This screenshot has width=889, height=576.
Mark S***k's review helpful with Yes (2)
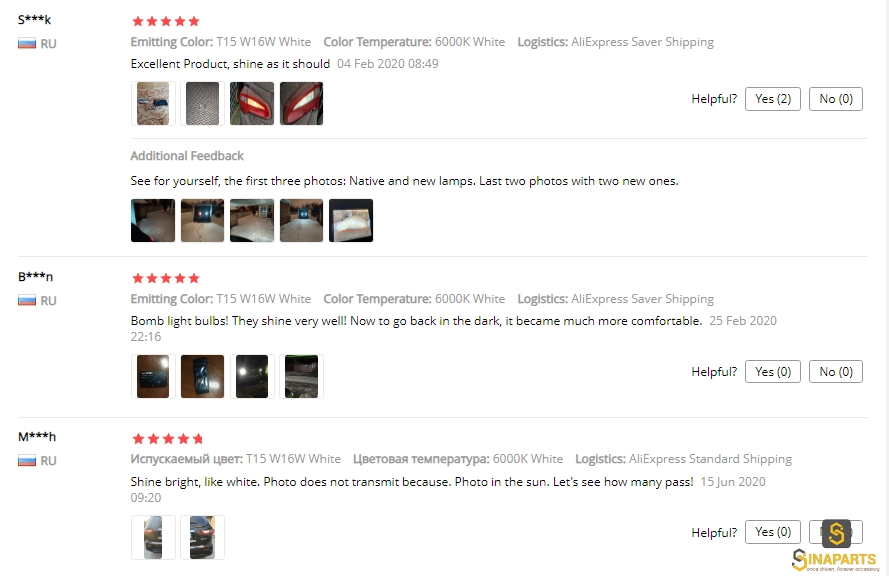[x=773, y=99]
